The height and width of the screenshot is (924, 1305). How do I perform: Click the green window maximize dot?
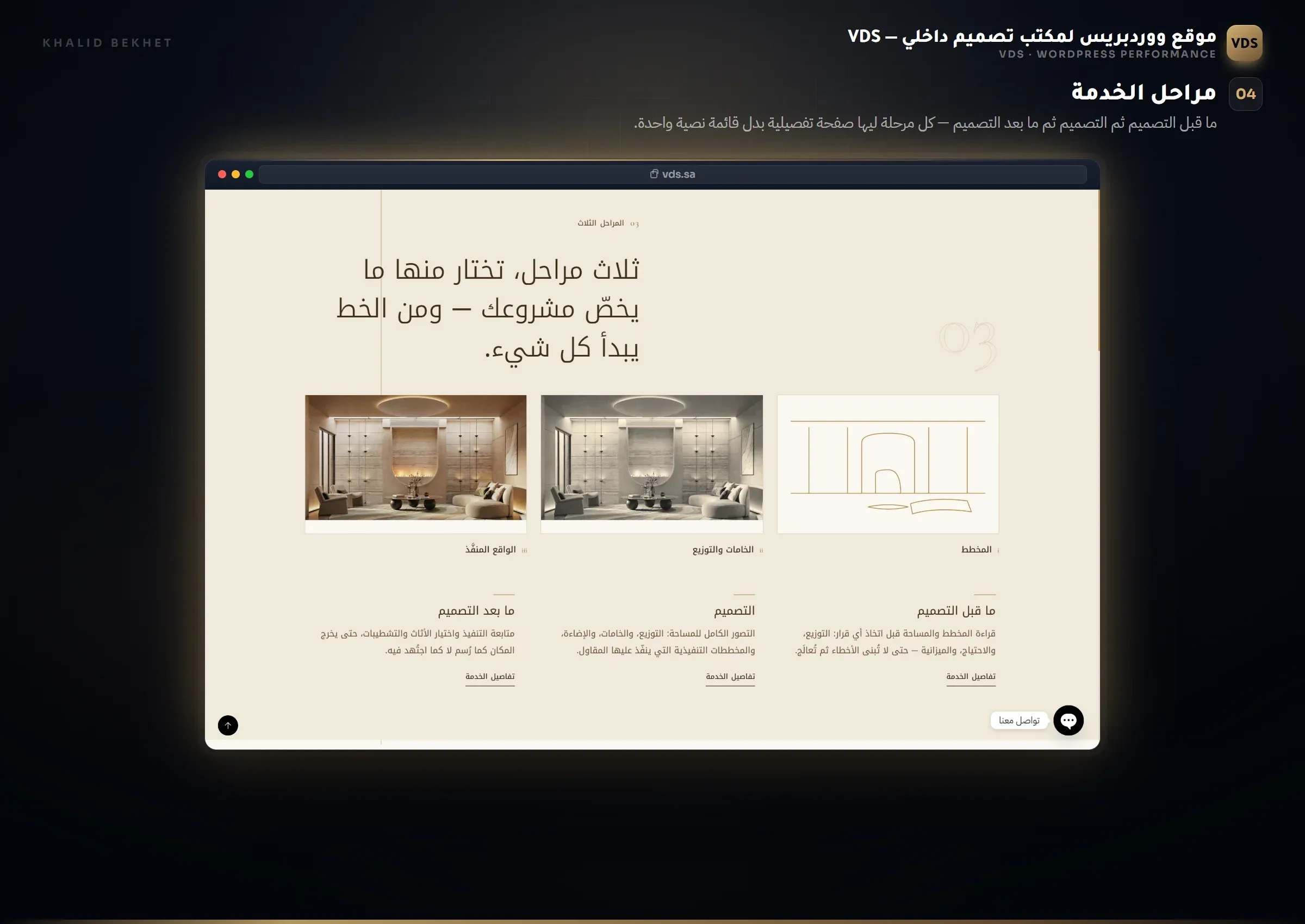pyautogui.click(x=249, y=174)
